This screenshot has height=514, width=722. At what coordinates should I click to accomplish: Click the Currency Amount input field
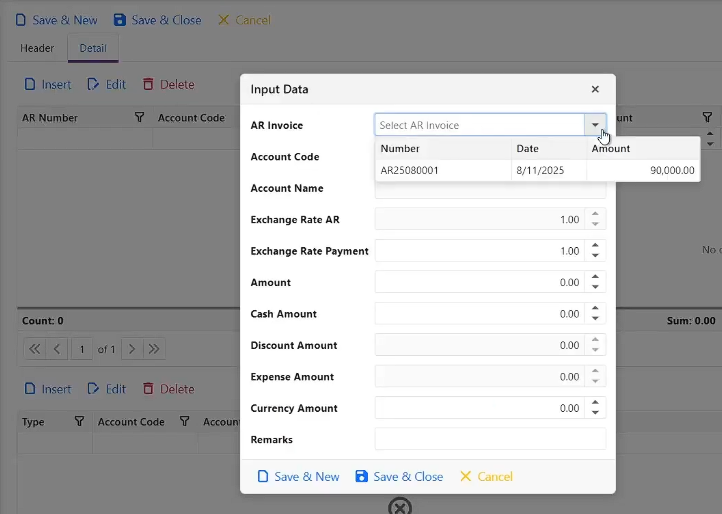tap(480, 408)
